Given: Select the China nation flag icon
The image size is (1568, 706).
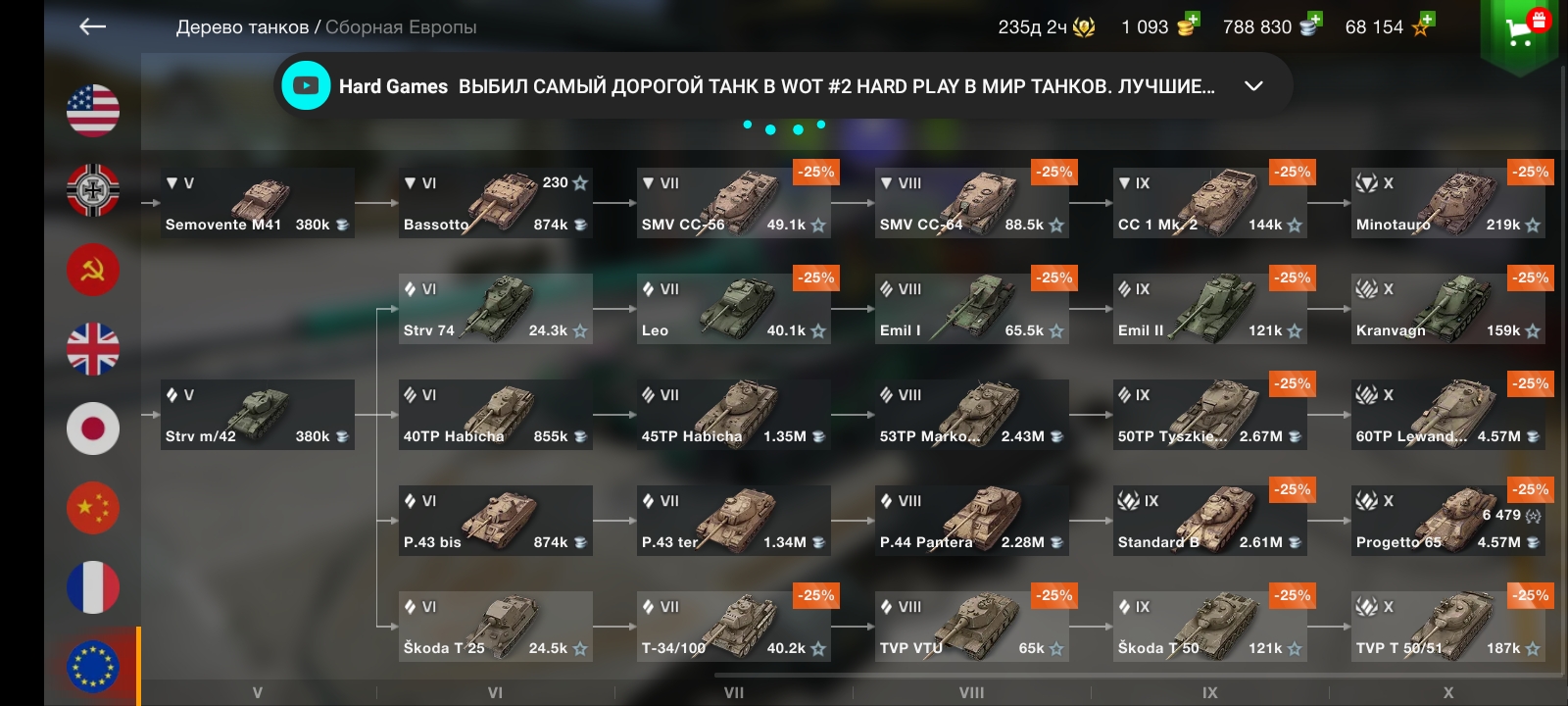Looking at the screenshot, I should point(93,508).
